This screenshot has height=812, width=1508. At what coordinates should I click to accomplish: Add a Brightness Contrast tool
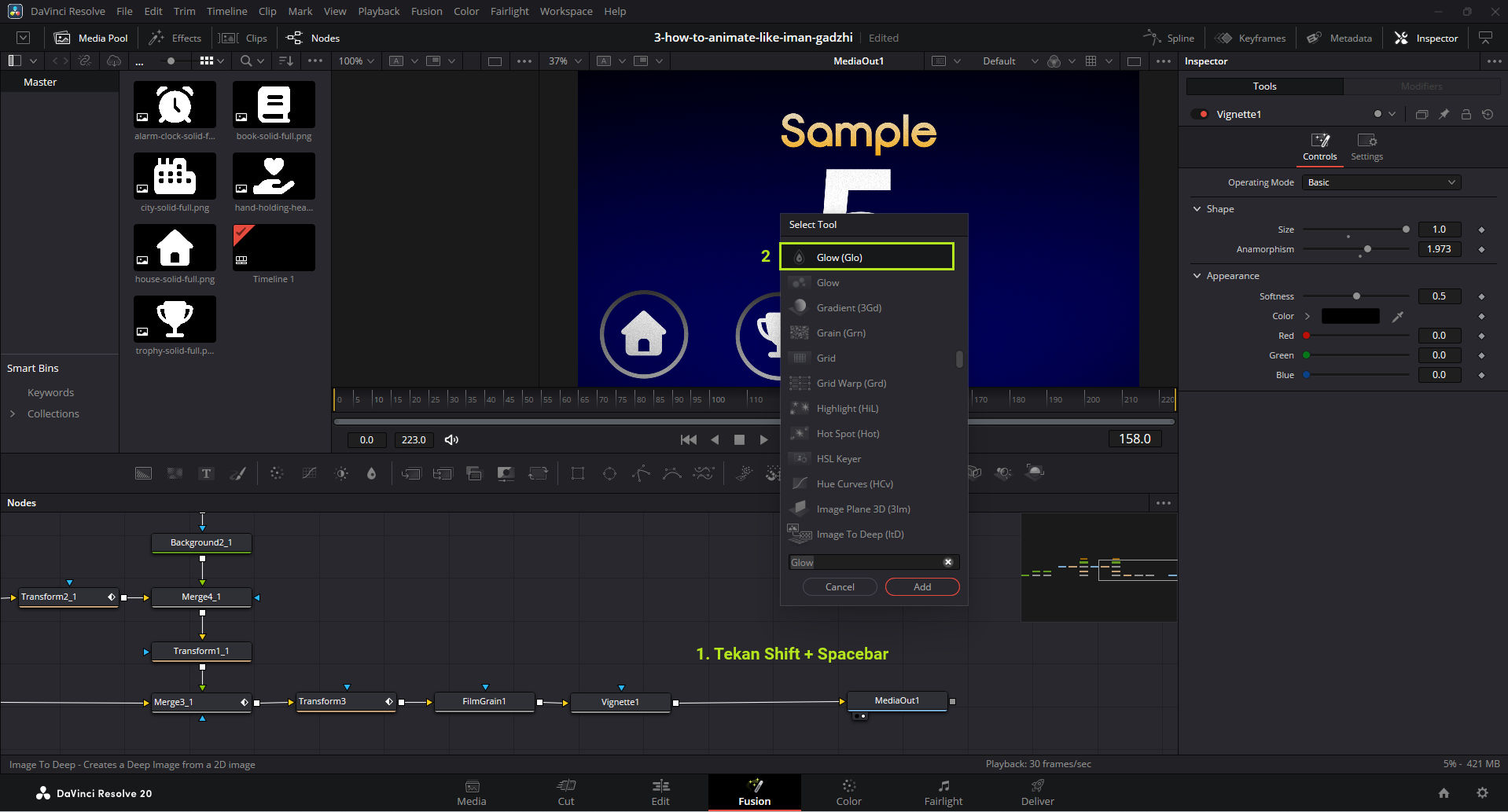point(341,473)
